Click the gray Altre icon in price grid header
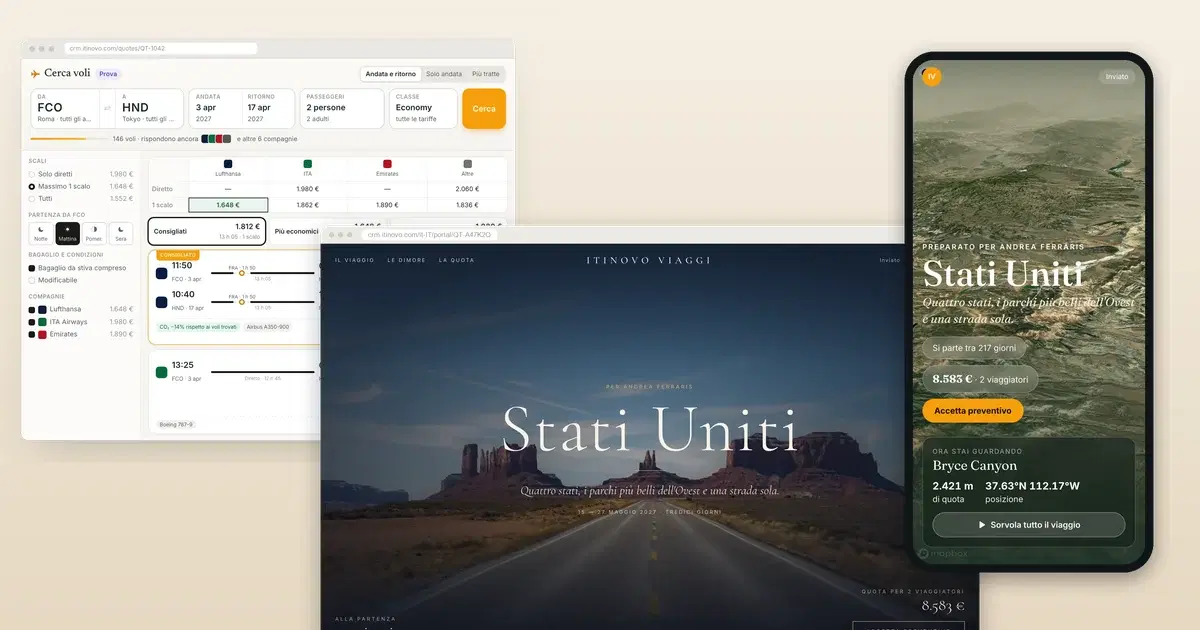This screenshot has height=630, width=1200. 467,164
